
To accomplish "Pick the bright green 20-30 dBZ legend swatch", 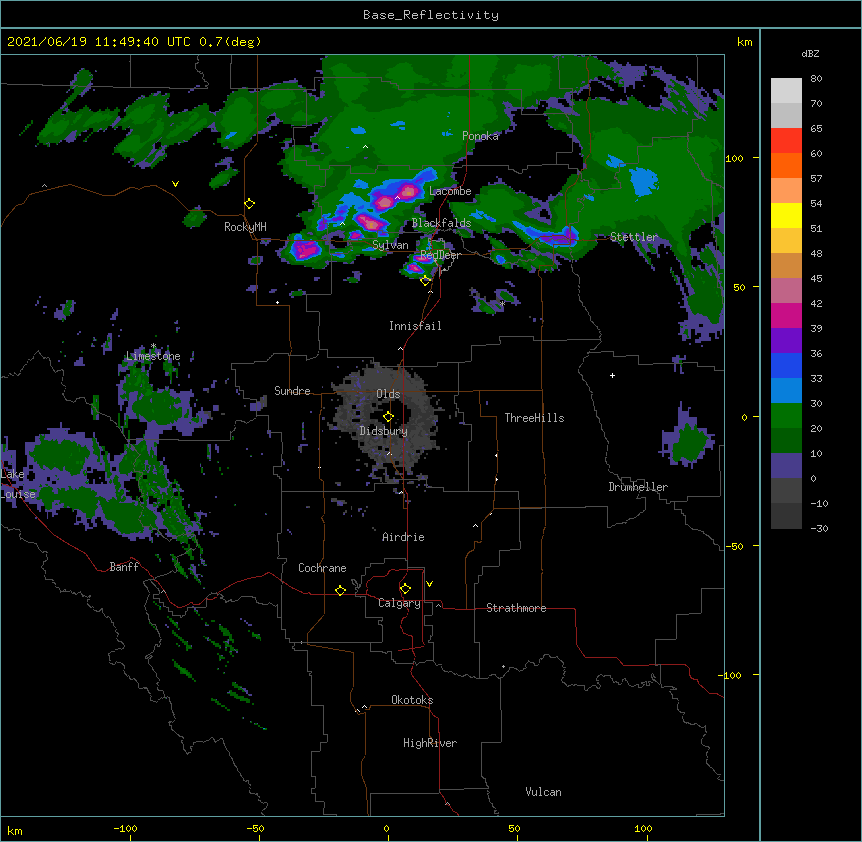I will pos(786,416).
